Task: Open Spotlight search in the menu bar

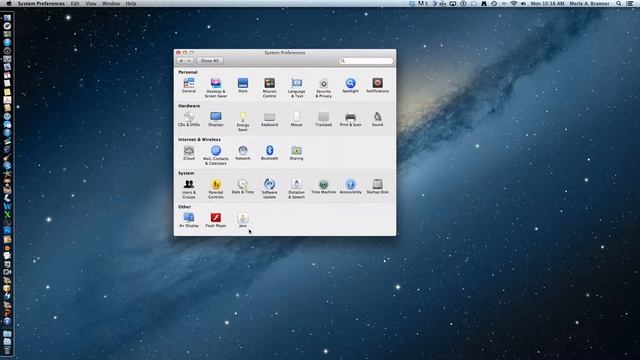Action: [619, 3]
